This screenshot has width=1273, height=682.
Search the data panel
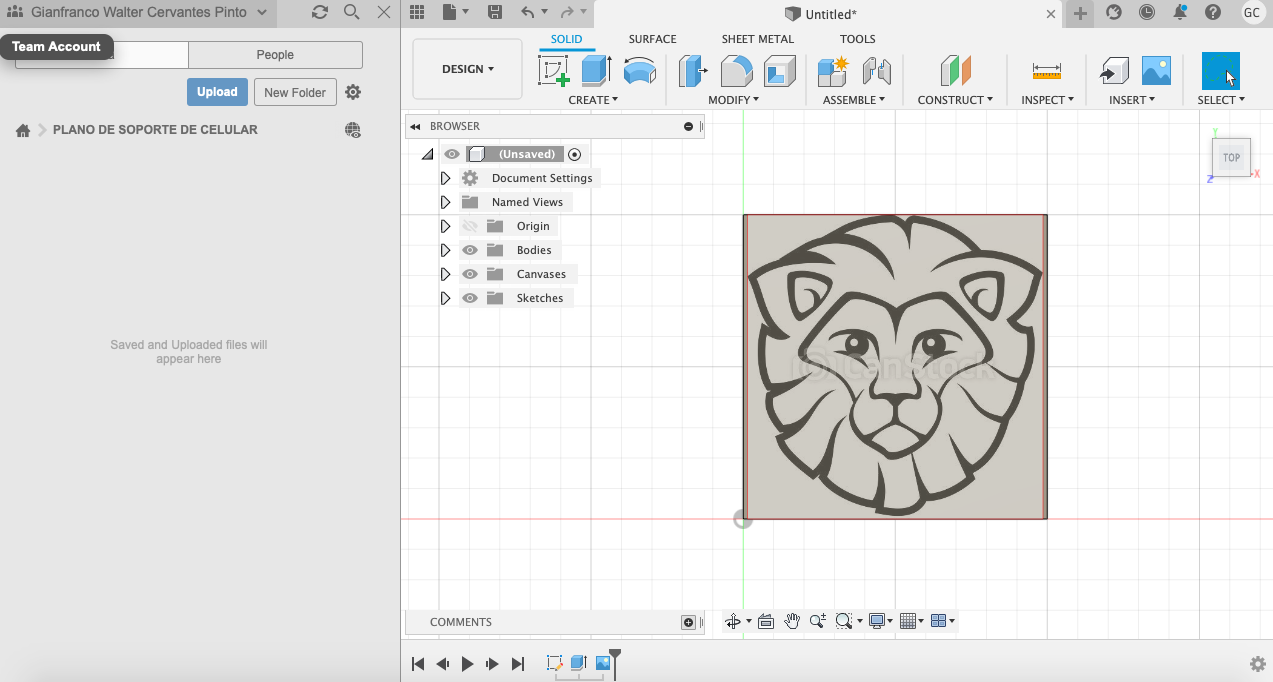point(351,13)
